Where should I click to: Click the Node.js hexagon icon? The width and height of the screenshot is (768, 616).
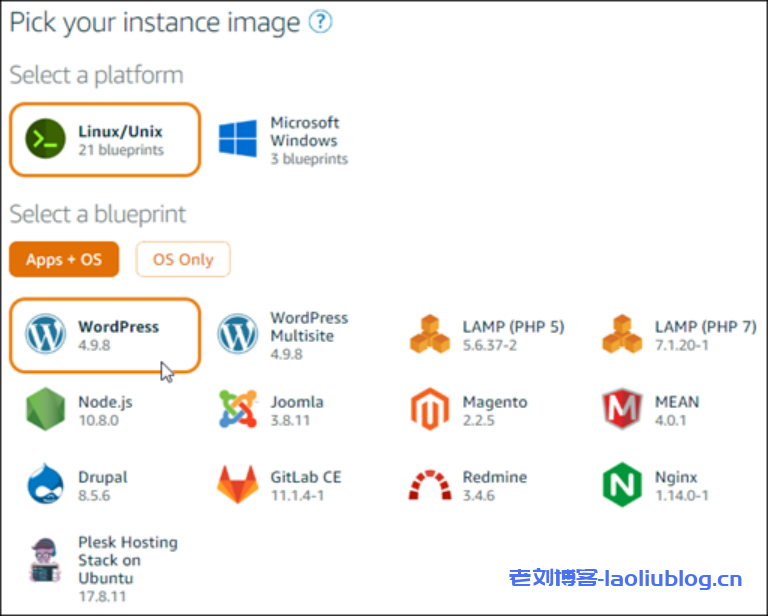45,410
